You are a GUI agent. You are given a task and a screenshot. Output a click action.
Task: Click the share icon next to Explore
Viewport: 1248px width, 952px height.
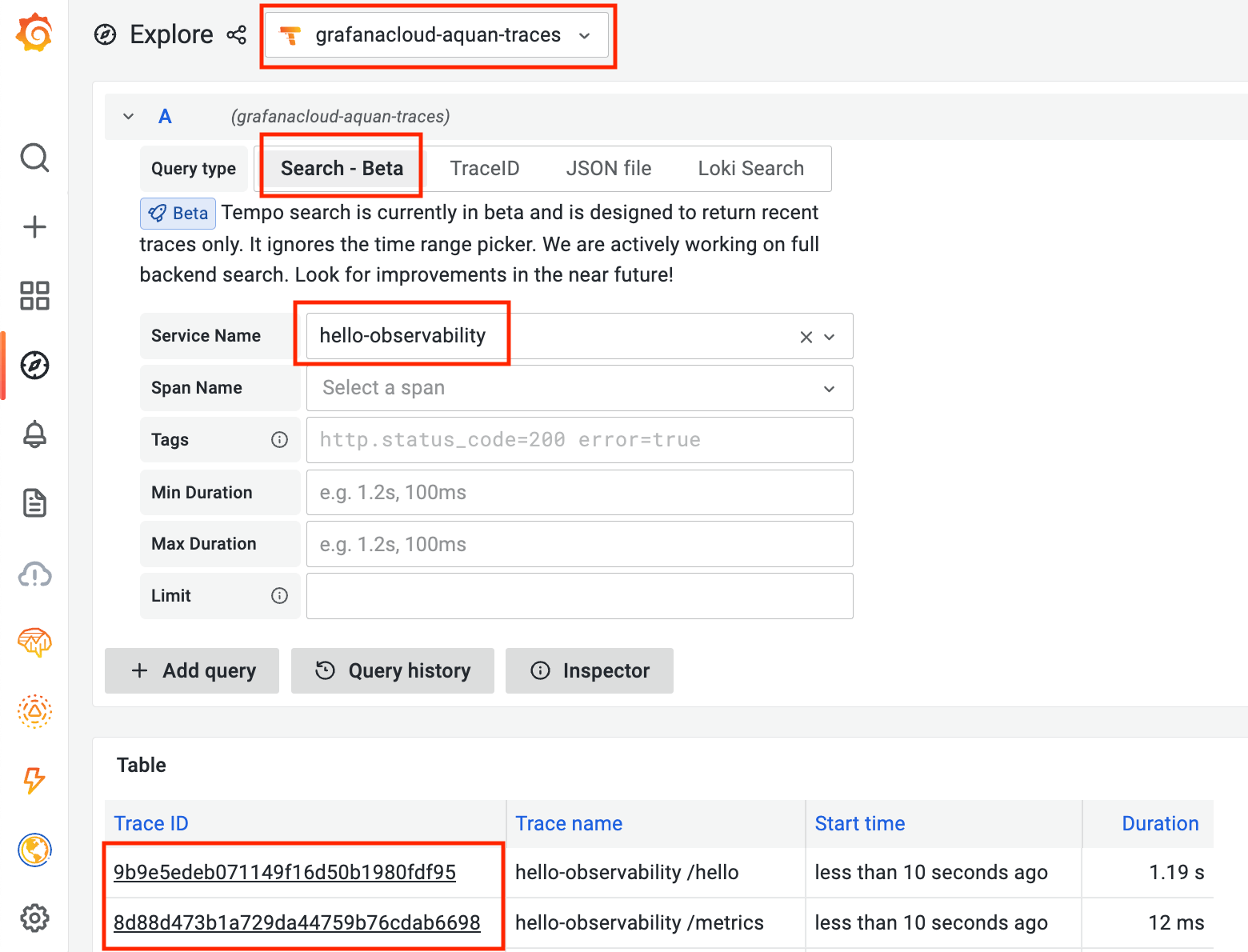[x=236, y=35]
